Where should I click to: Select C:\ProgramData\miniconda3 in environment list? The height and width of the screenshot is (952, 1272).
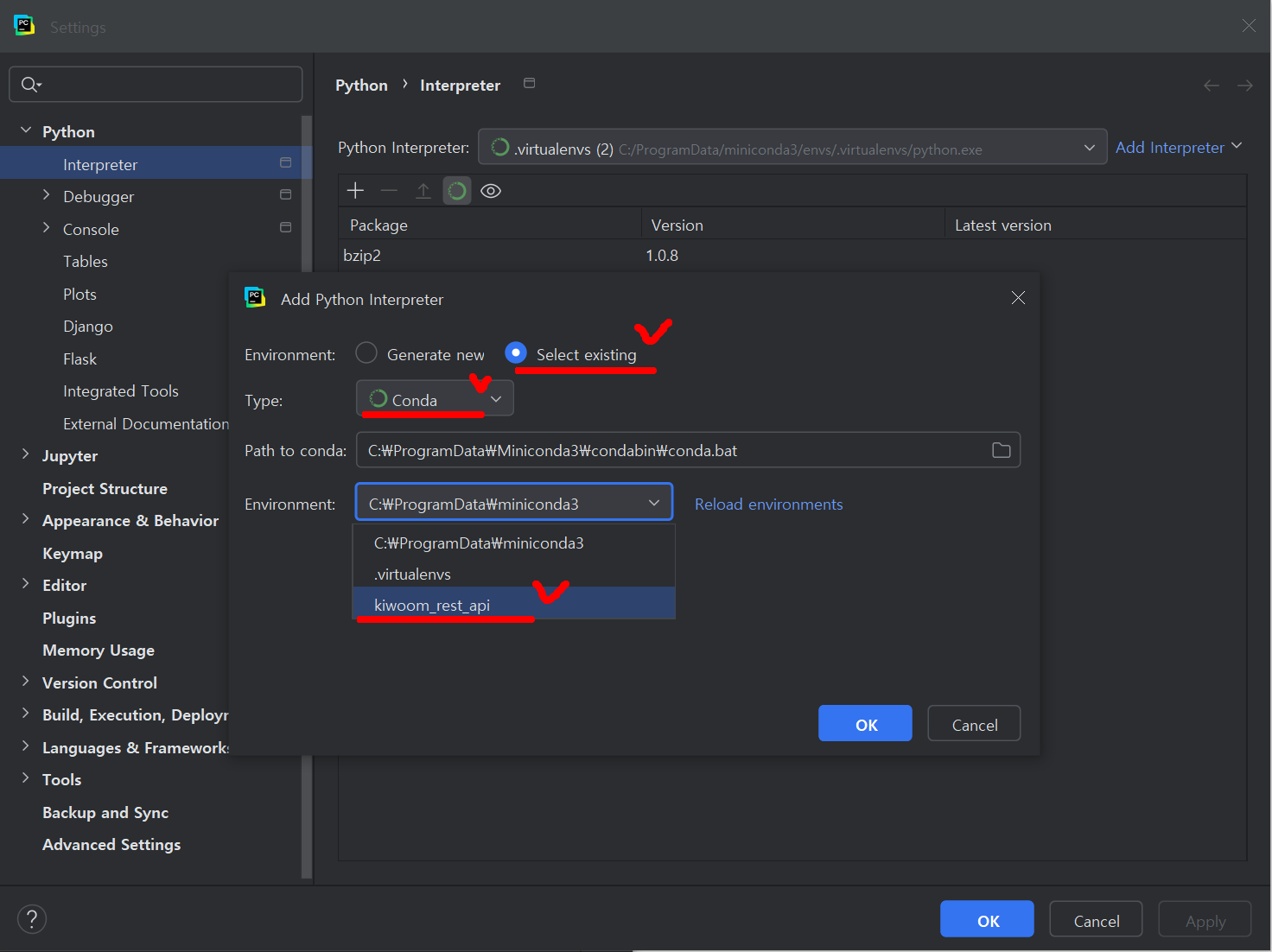514,543
